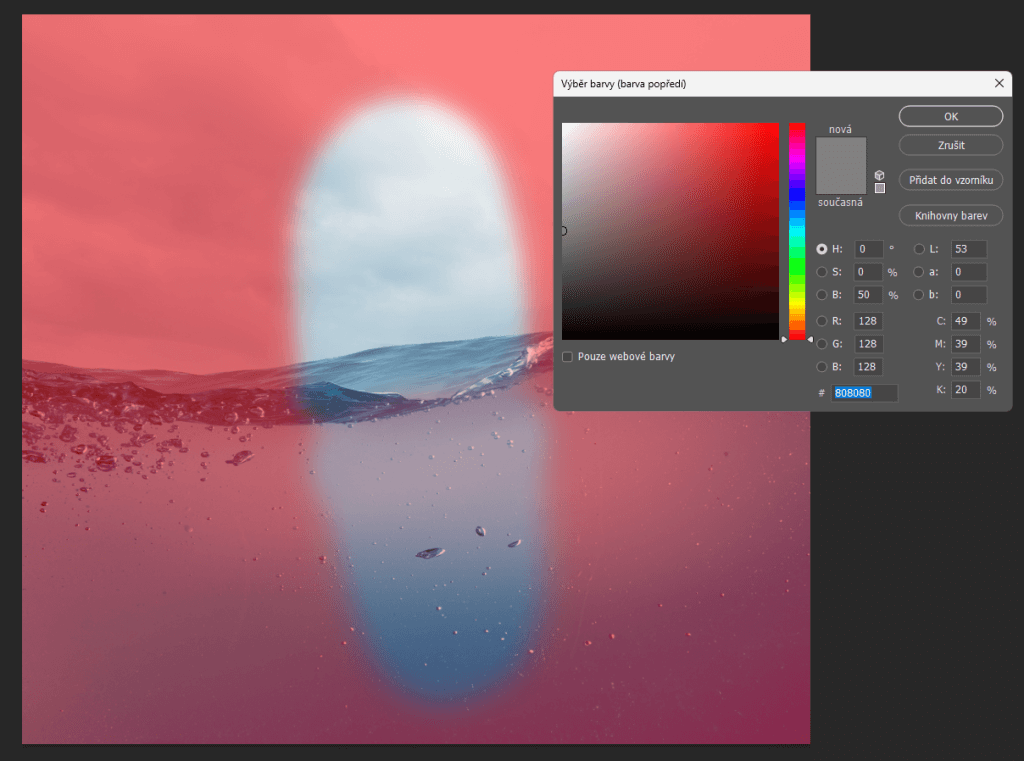The height and width of the screenshot is (761, 1024).
Task: Select the L lightness radio button
Action: (x=920, y=249)
